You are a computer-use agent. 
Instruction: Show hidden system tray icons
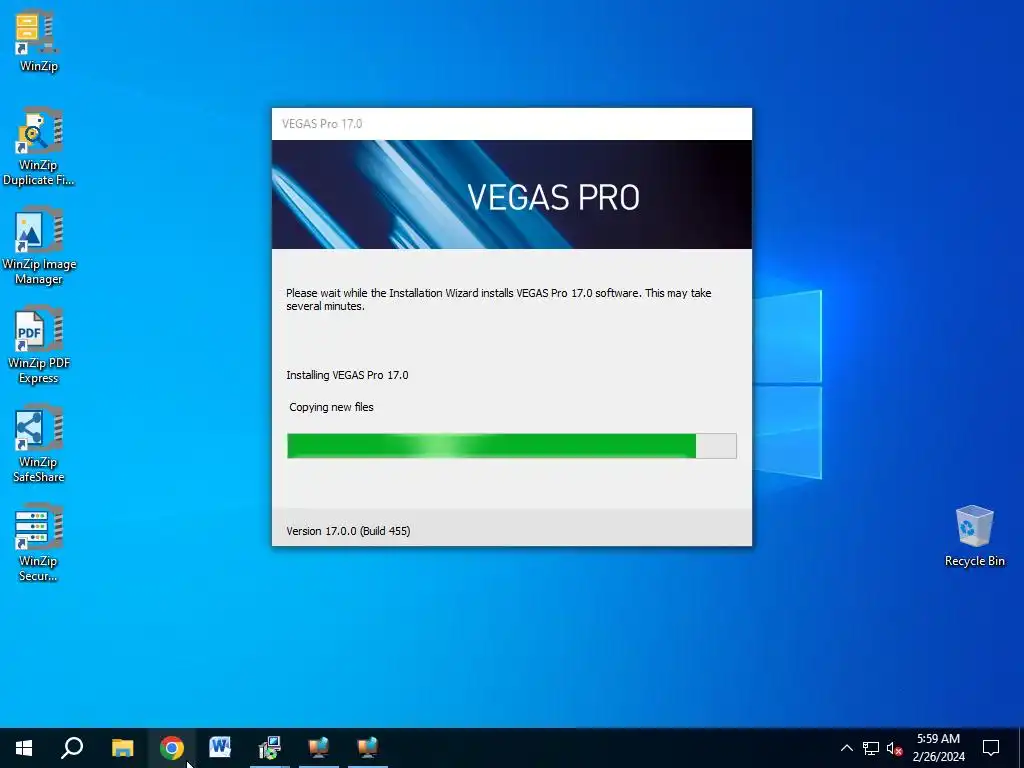[x=846, y=748]
